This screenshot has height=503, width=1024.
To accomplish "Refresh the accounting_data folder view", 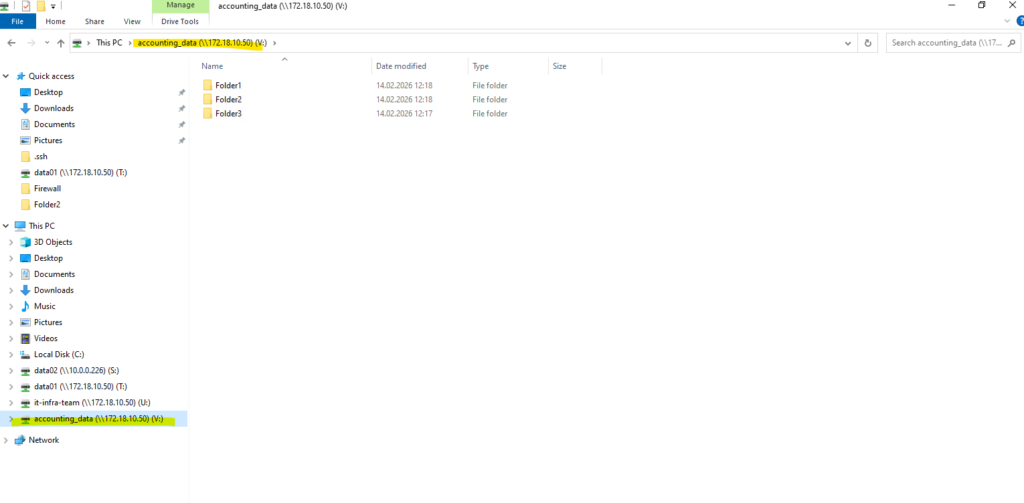I will coord(868,43).
